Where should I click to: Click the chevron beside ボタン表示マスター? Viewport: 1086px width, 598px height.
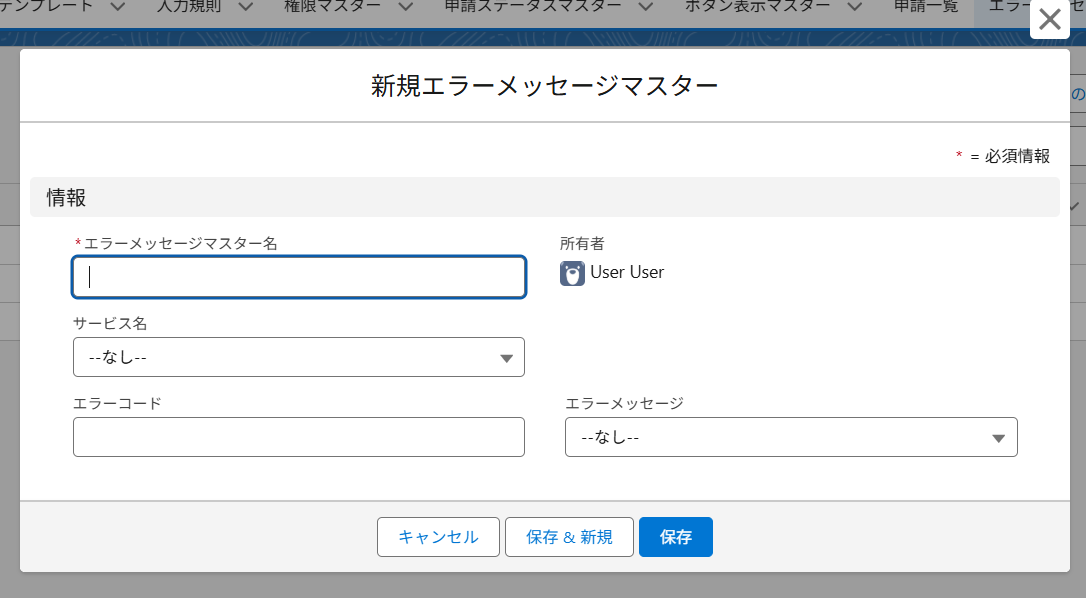855,8
